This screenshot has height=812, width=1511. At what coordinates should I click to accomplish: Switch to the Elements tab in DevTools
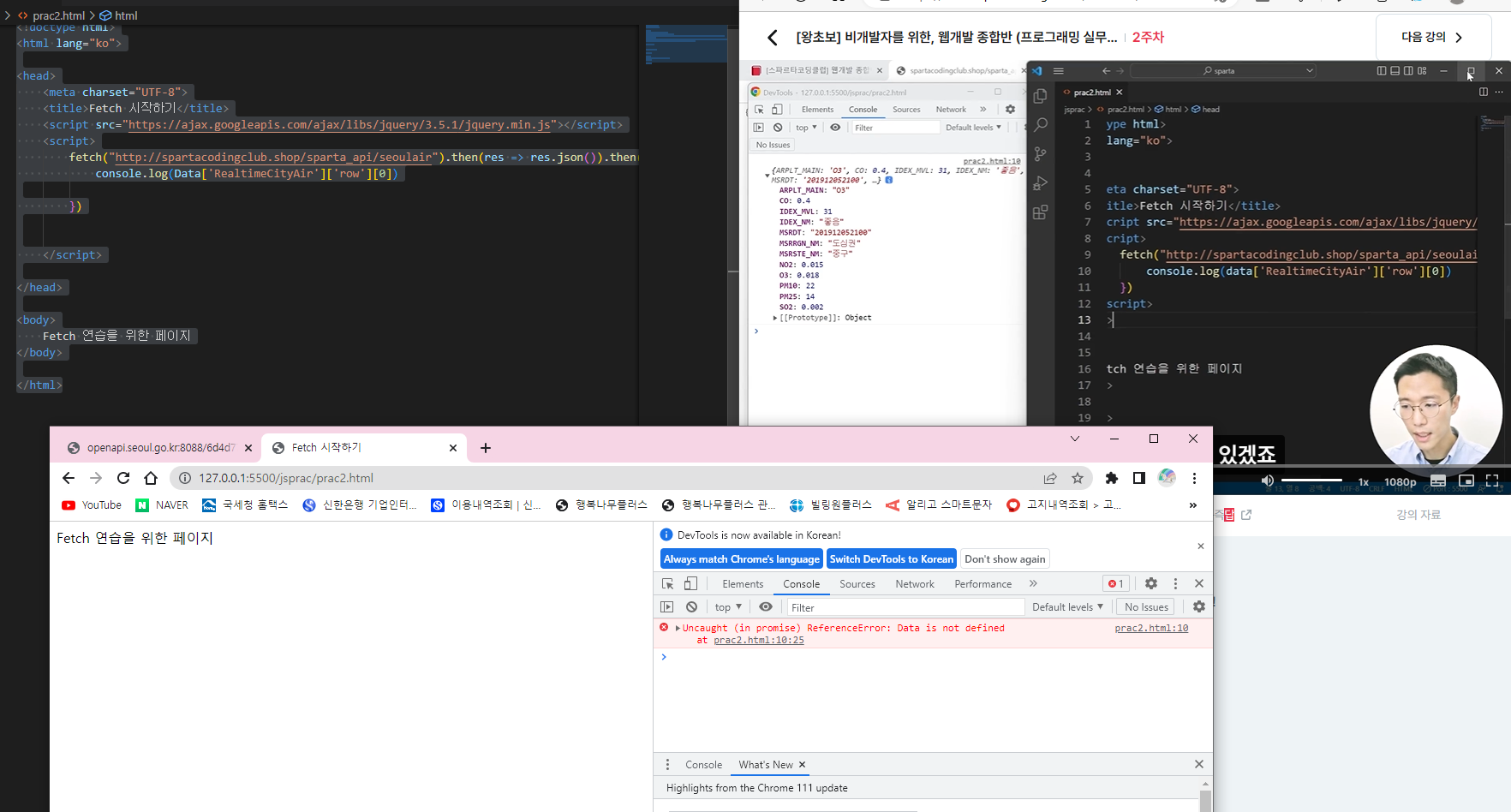point(743,584)
